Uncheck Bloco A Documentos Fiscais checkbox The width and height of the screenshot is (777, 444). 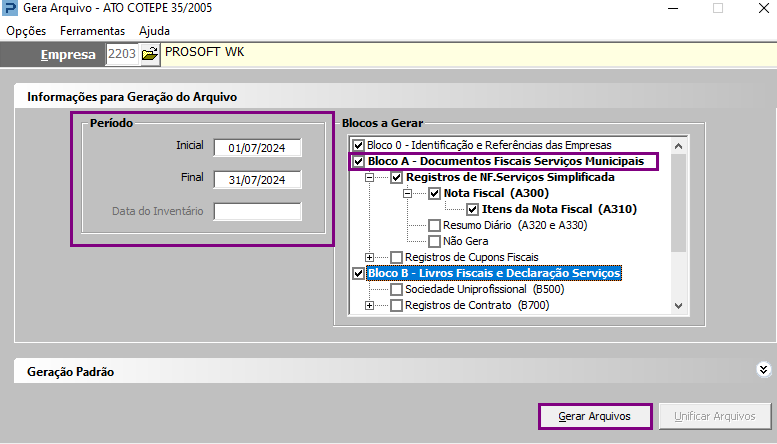358,162
